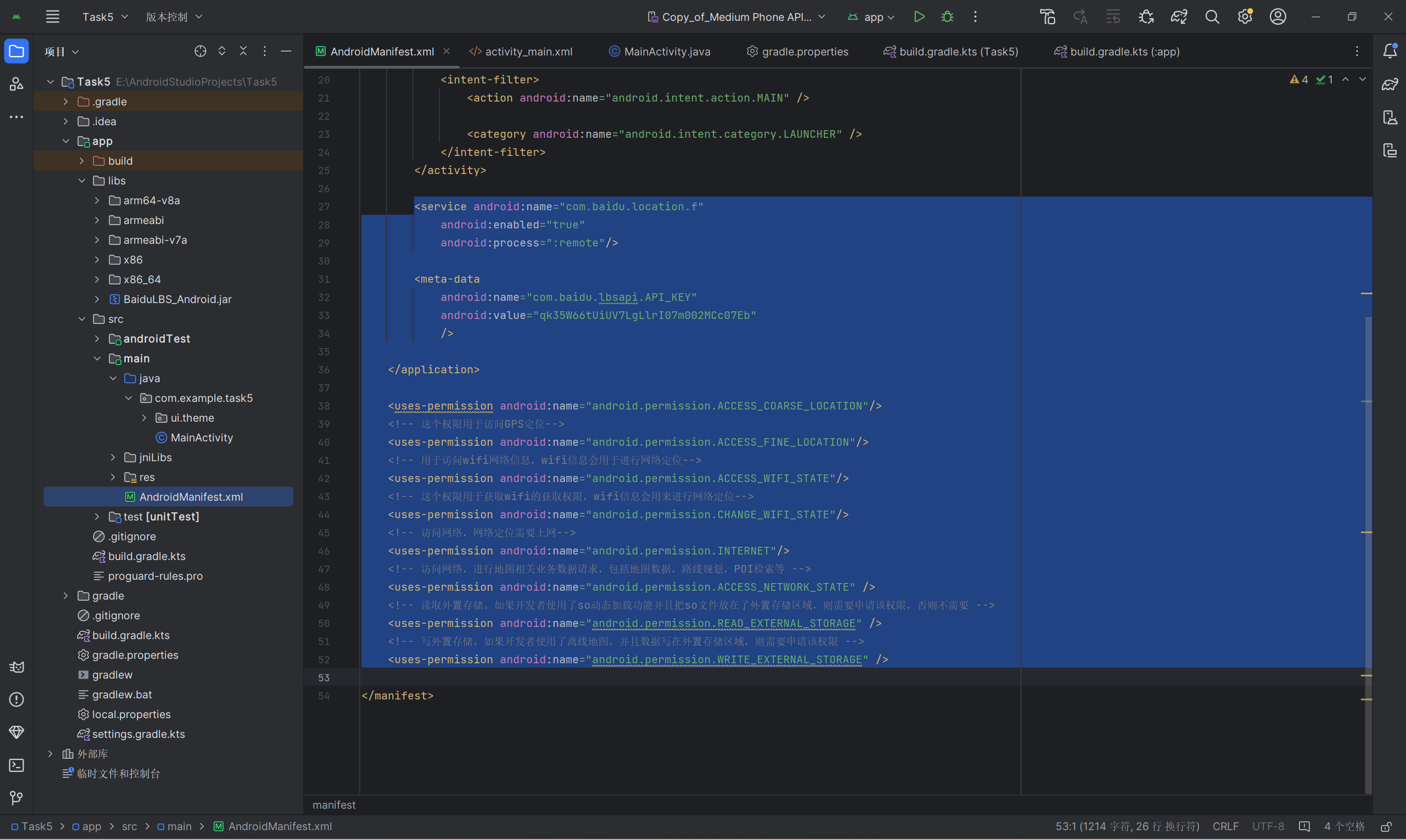The height and width of the screenshot is (840, 1406).
Task: Open Notifications bell on right sidebar
Action: pos(1390,51)
